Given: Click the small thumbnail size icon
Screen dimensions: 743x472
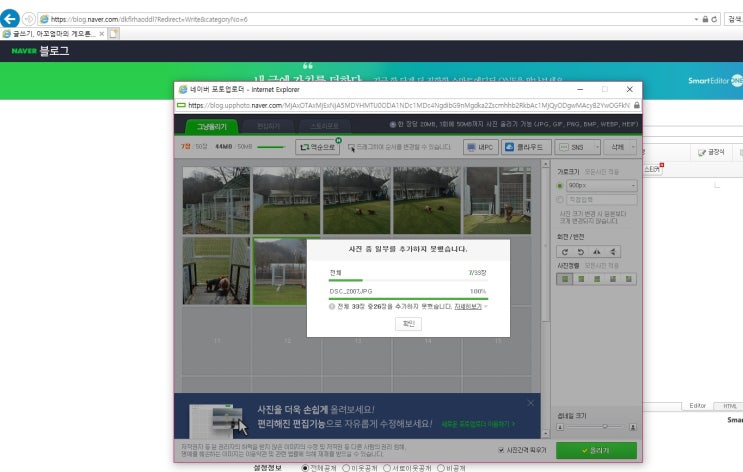Looking at the screenshot, I should click(x=560, y=427).
